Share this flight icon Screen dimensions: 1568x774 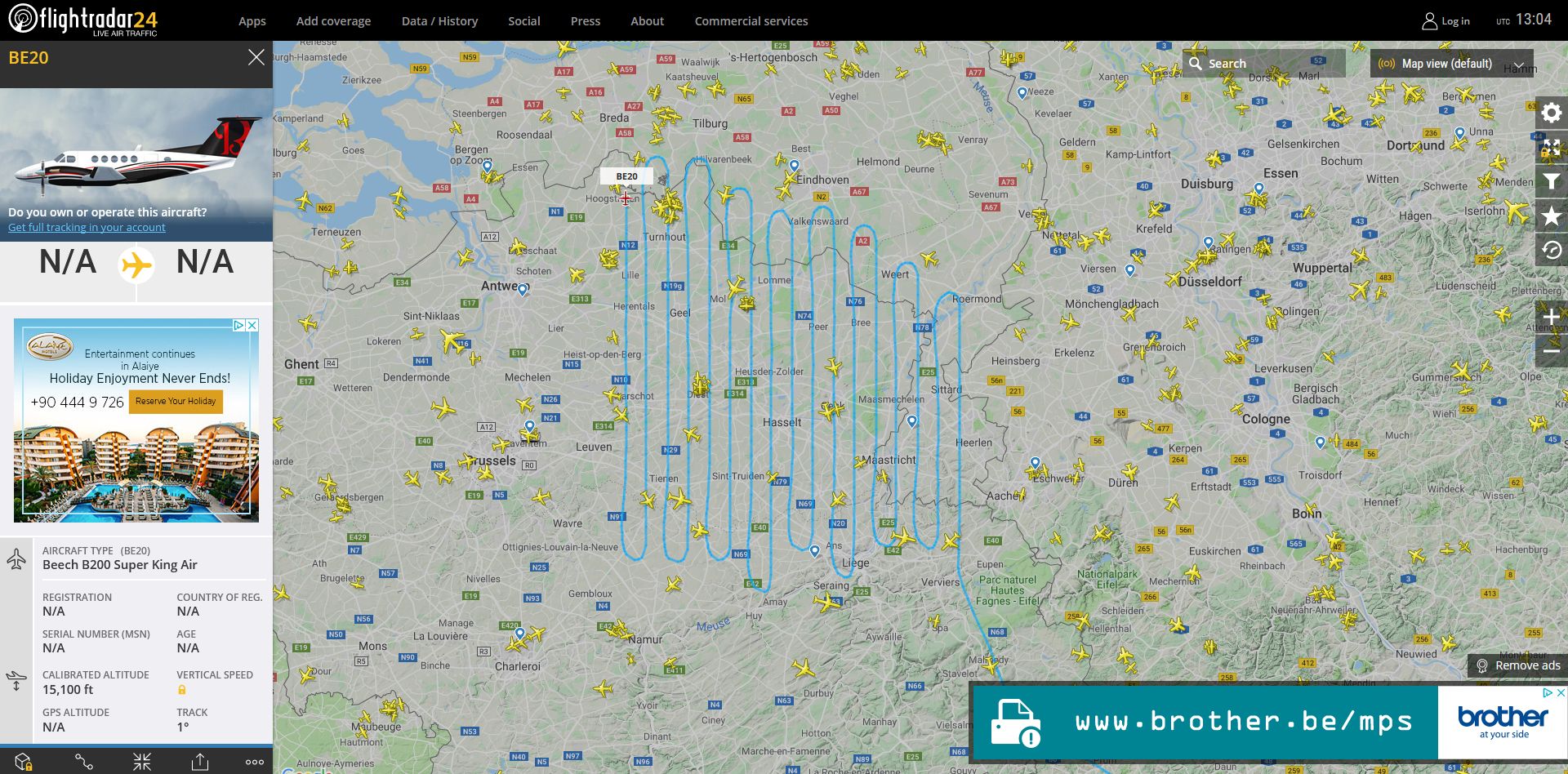200,762
